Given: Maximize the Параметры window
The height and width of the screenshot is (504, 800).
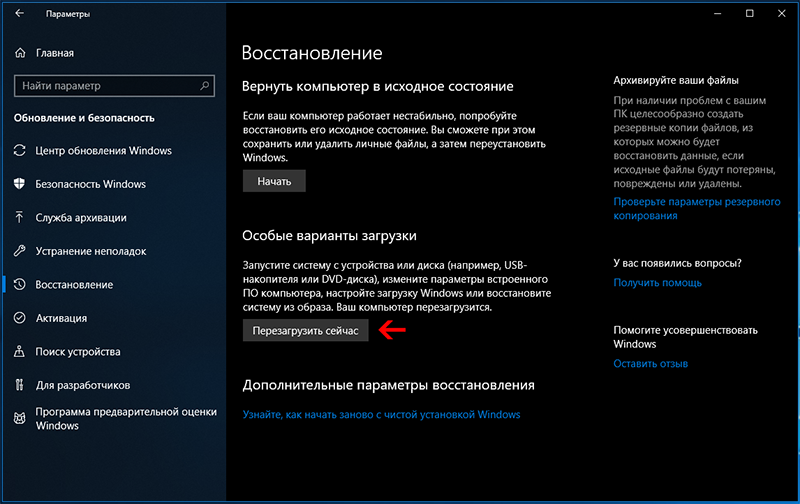Looking at the screenshot, I should click(x=749, y=14).
